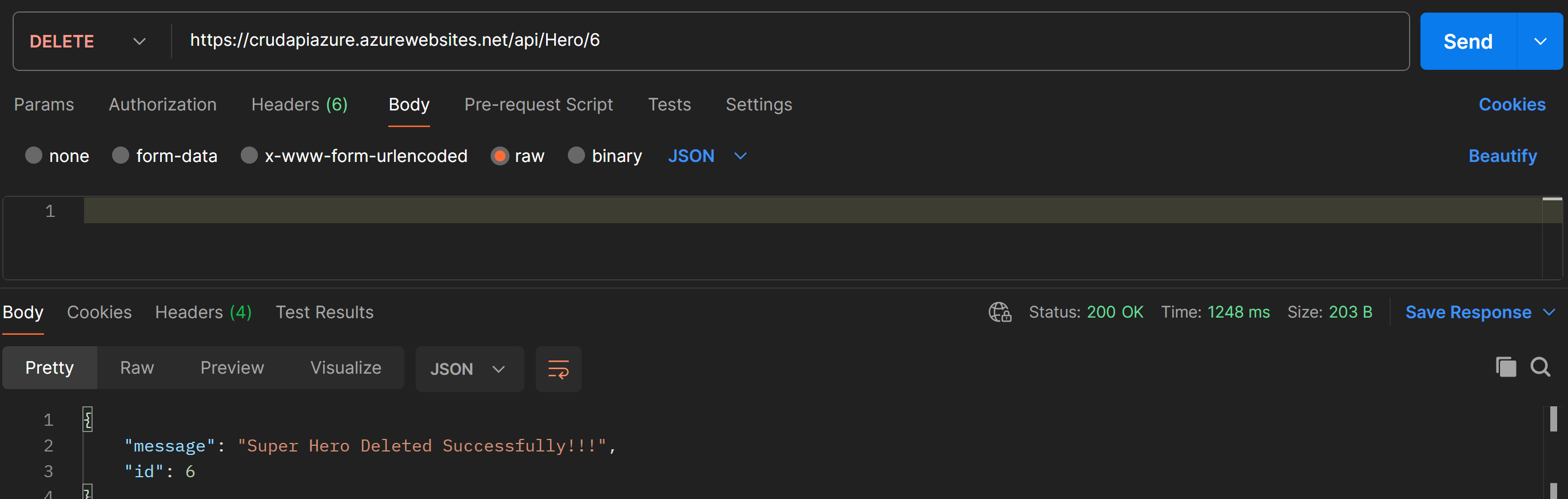The height and width of the screenshot is (499, 1568).
Task: Select the form-data body option
Action: pyautogui.click(x=121, y=156)
